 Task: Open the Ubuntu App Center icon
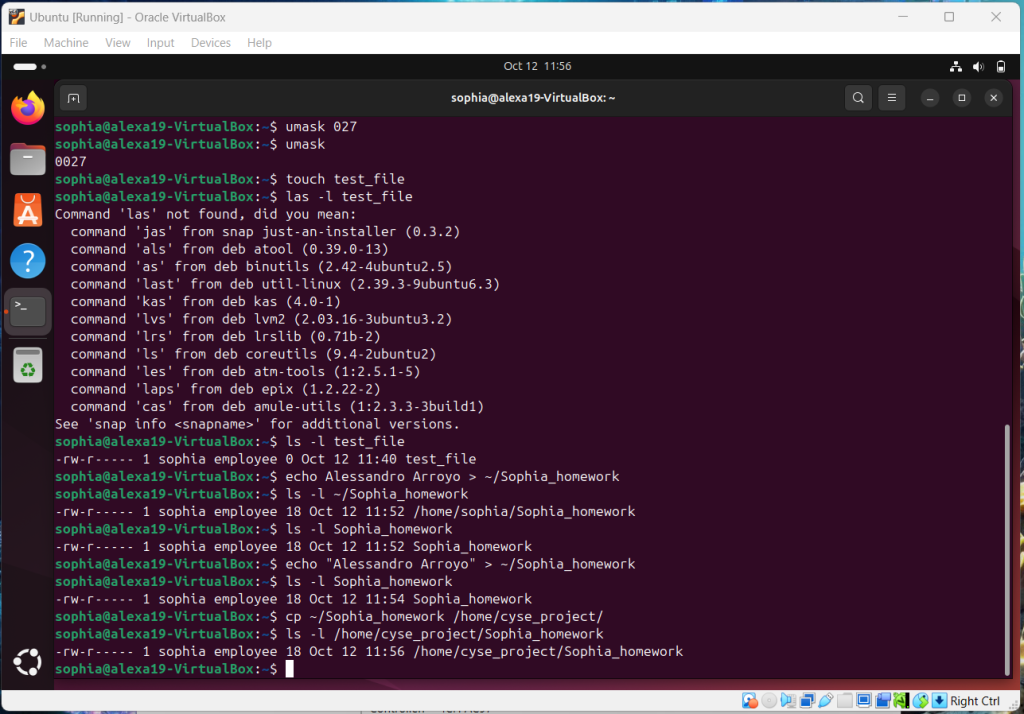pos(28,210)
